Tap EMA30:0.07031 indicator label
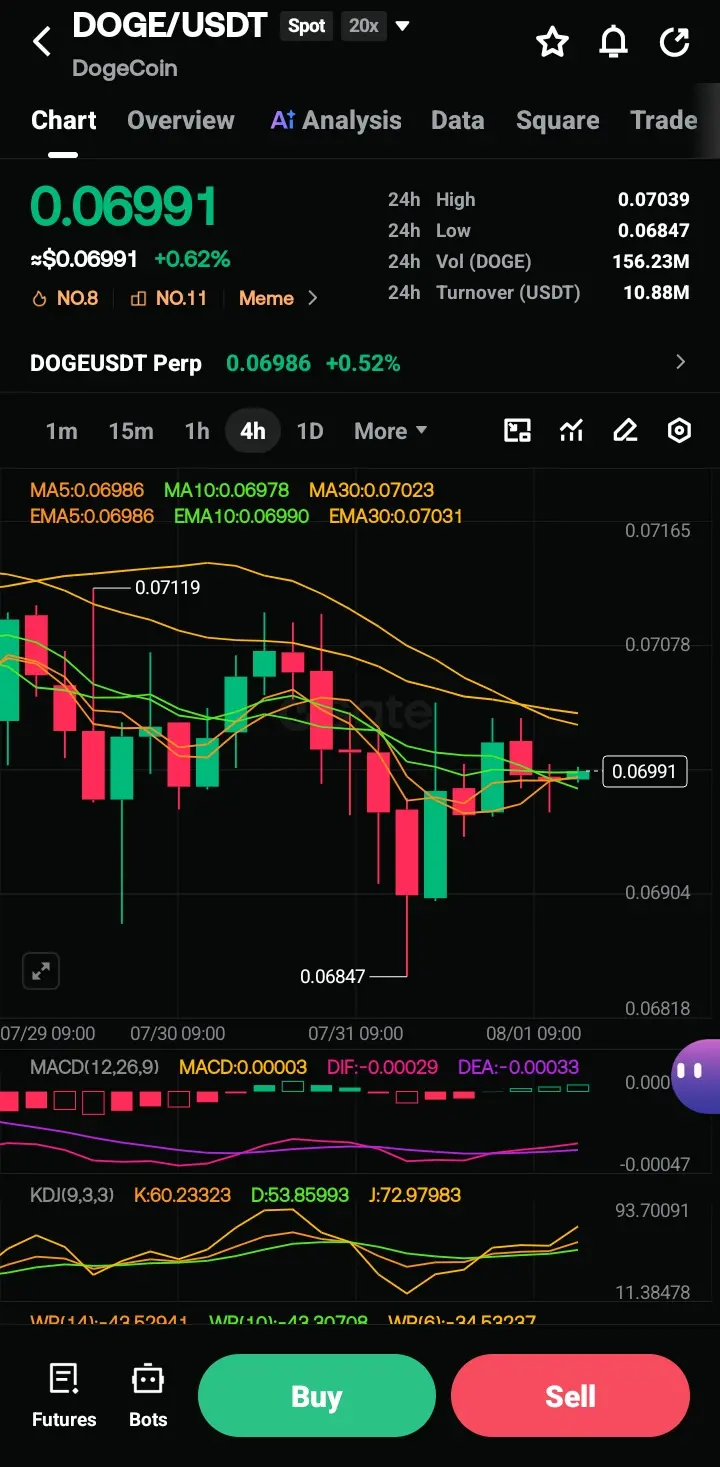Viewport: 720px width, 1467px height. [396, 516]
